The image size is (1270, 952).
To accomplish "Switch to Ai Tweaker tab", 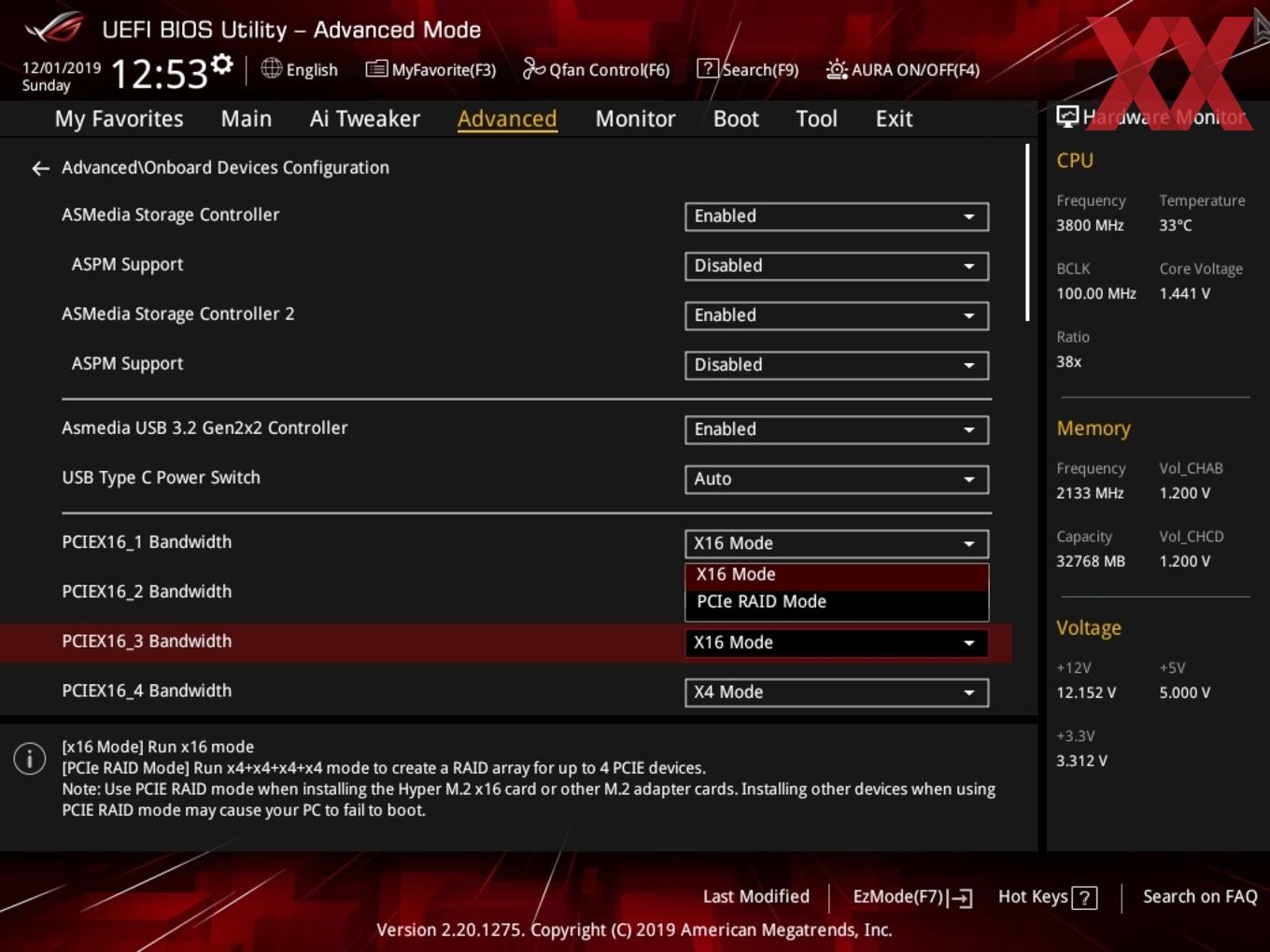I will click(x=365, y=119).
